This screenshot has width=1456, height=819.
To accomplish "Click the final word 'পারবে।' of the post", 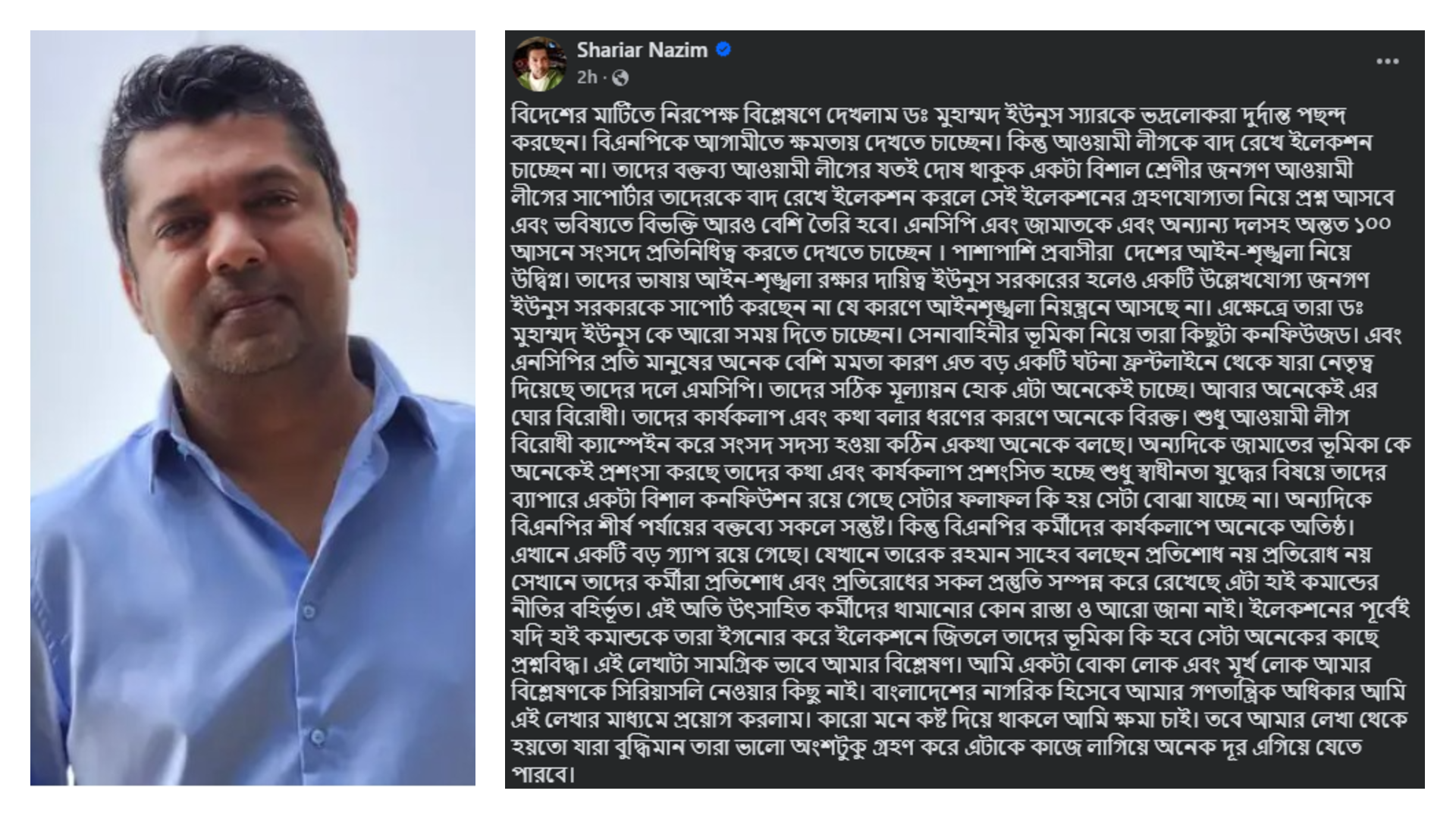I will pos(543,774).
